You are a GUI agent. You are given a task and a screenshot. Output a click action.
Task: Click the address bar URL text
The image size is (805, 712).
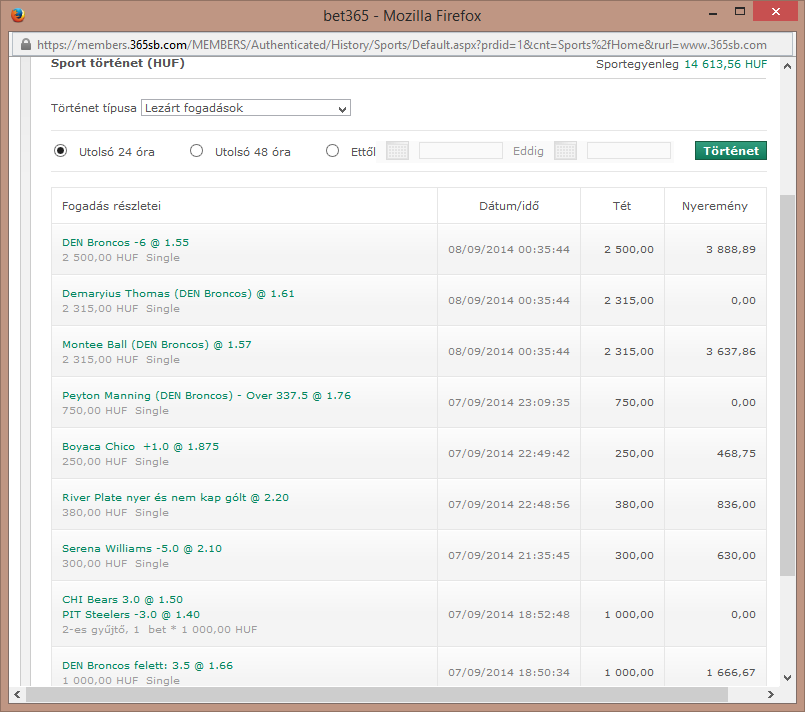click(401, 45)
